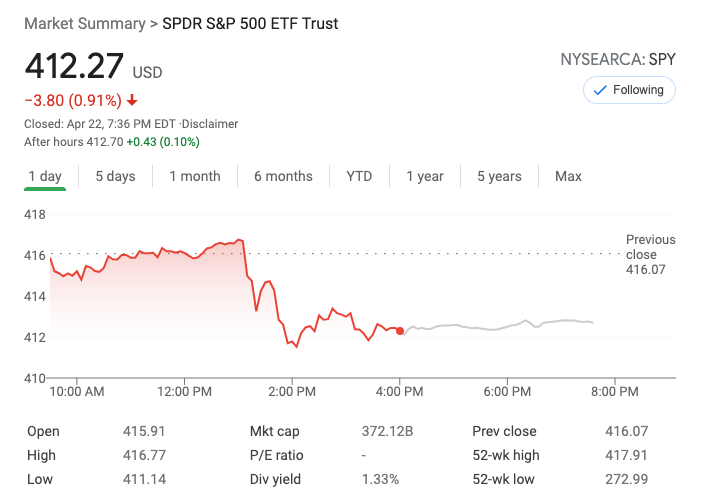Switch to 5 years range
The width and height of the screenshot is (704, 499).
[x=499, y=176]
